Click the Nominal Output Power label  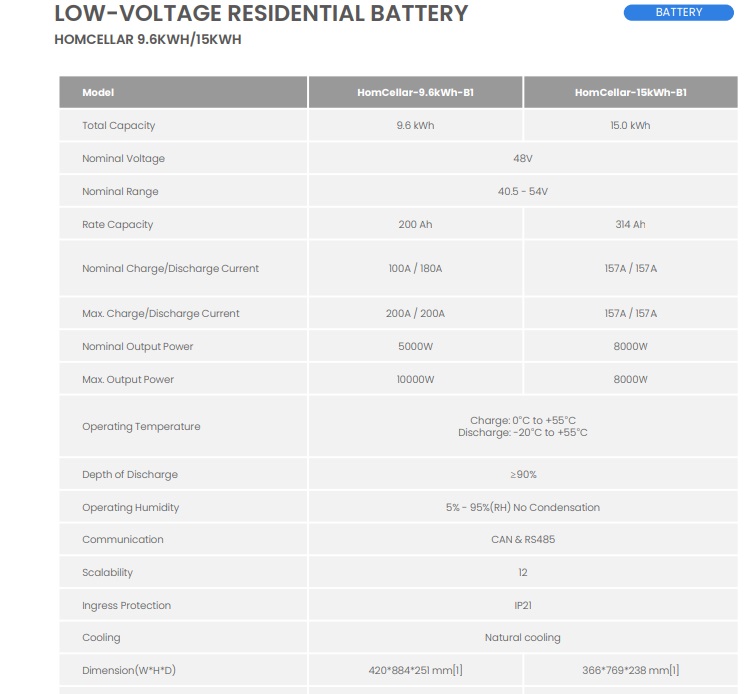[138, 346]
